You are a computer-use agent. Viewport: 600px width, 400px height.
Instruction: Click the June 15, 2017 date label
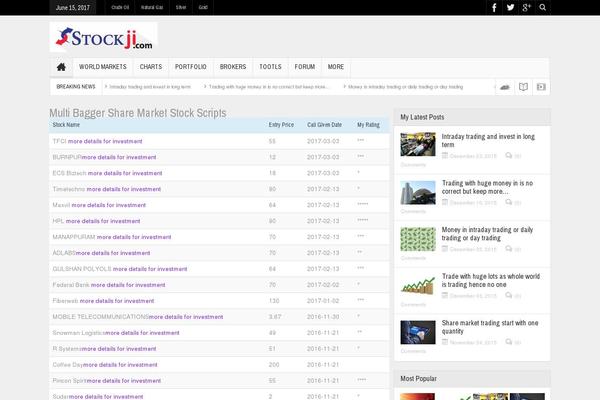[73, 7]
